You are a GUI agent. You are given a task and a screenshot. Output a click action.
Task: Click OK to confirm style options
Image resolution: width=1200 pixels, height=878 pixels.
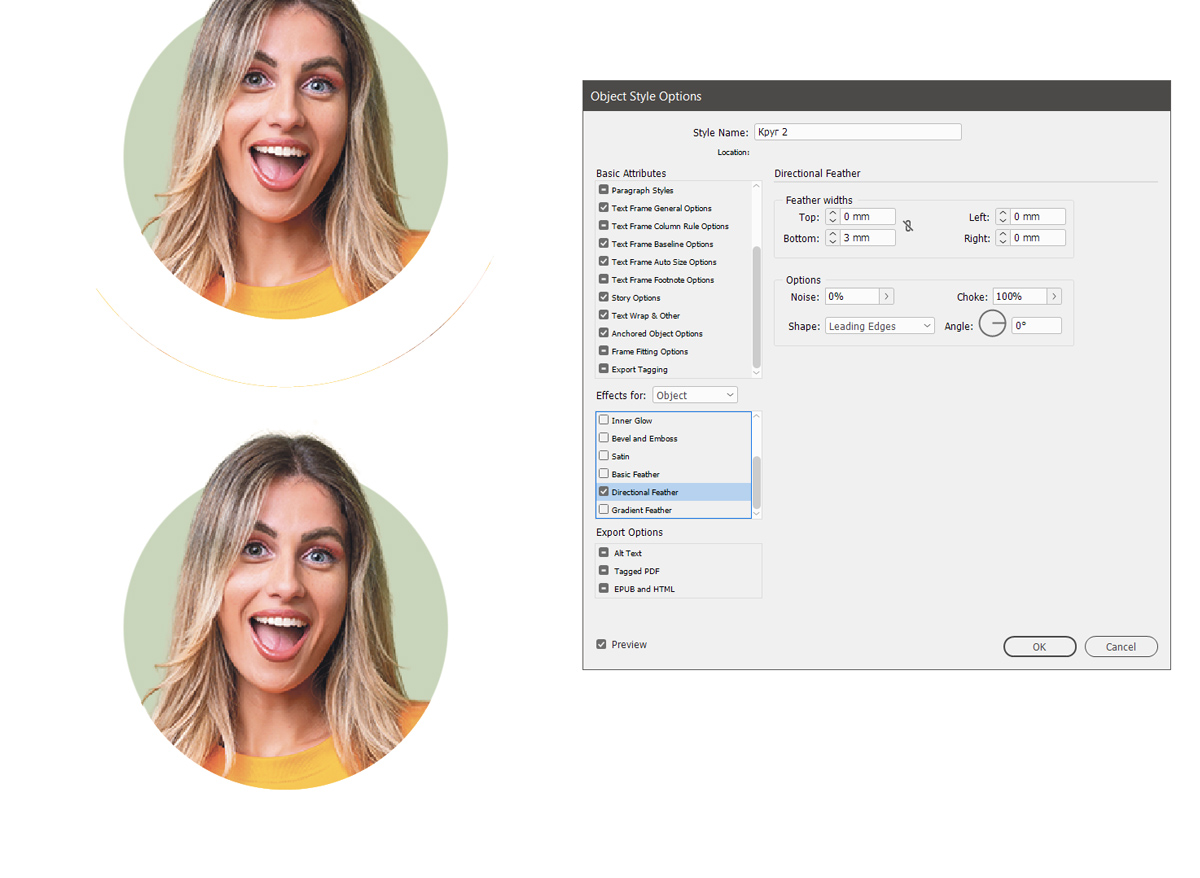pos(1040,647)
